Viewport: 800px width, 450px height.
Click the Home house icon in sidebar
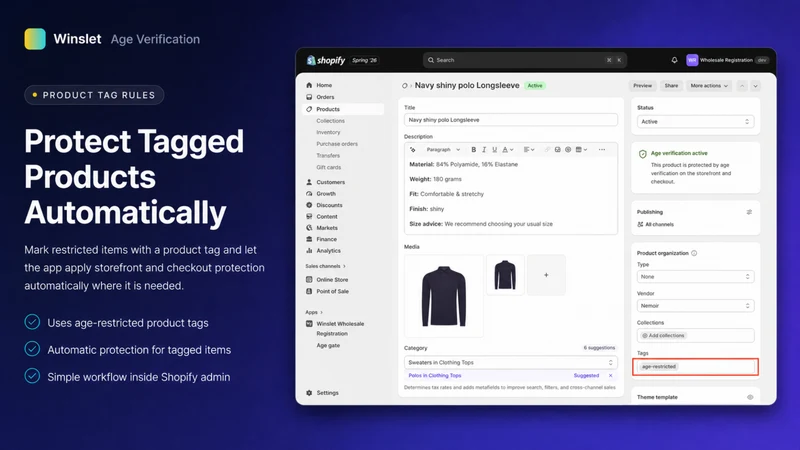[x=309, y=85]
